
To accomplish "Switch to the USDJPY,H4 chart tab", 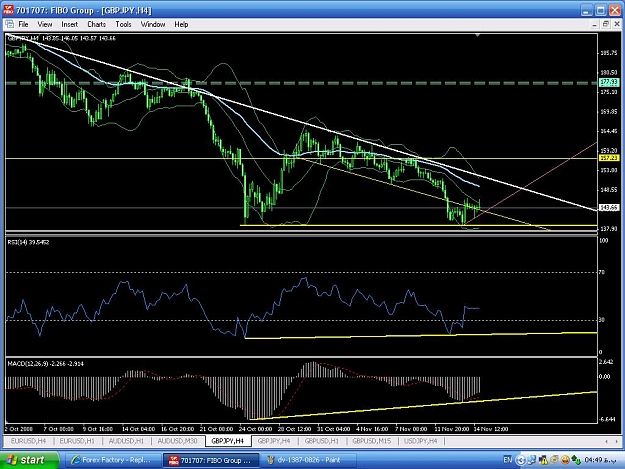I will (421, 441).
